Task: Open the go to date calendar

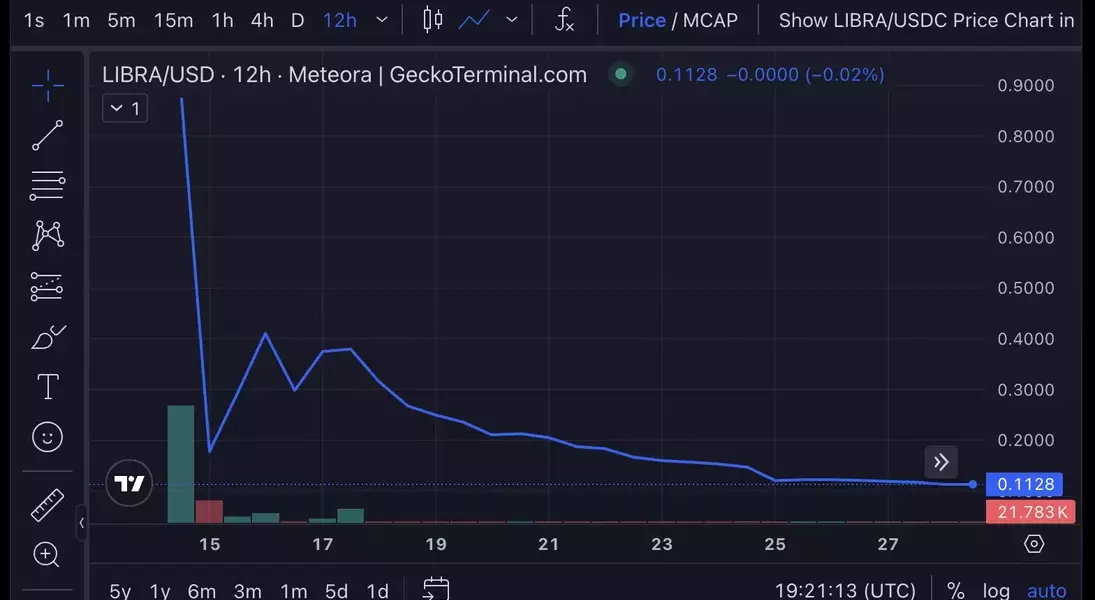Action: [436, 589]
